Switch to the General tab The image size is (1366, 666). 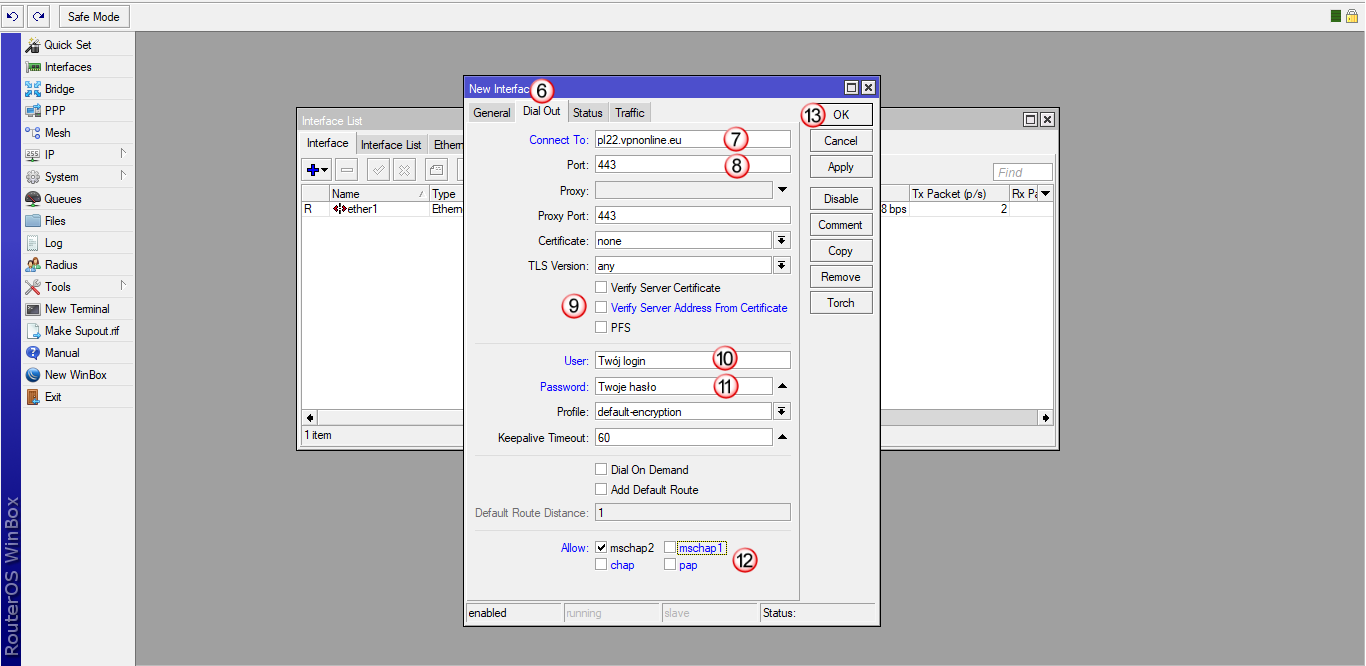click(492, 113)
